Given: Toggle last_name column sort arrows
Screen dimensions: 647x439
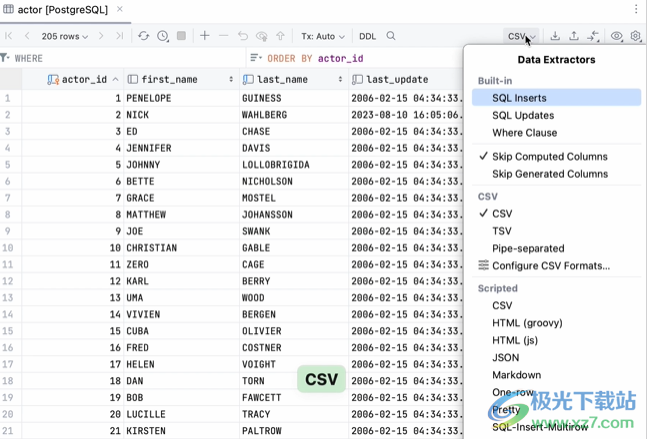Looking at the screenshot, I should [340, 79].
